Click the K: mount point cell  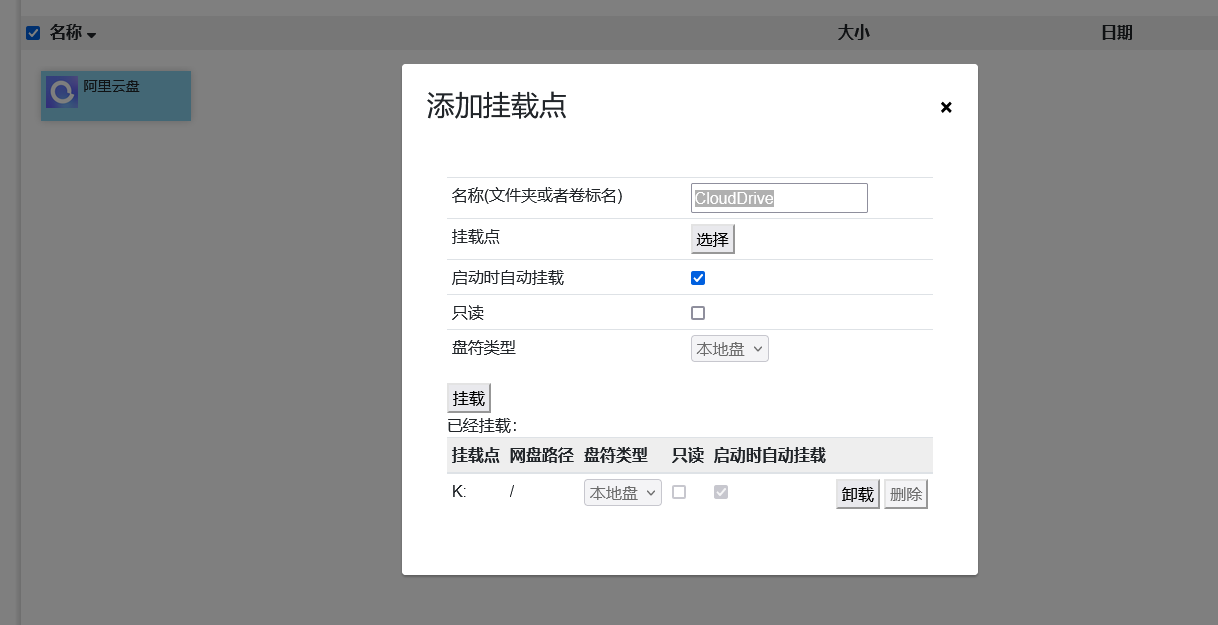coord(459,492)
